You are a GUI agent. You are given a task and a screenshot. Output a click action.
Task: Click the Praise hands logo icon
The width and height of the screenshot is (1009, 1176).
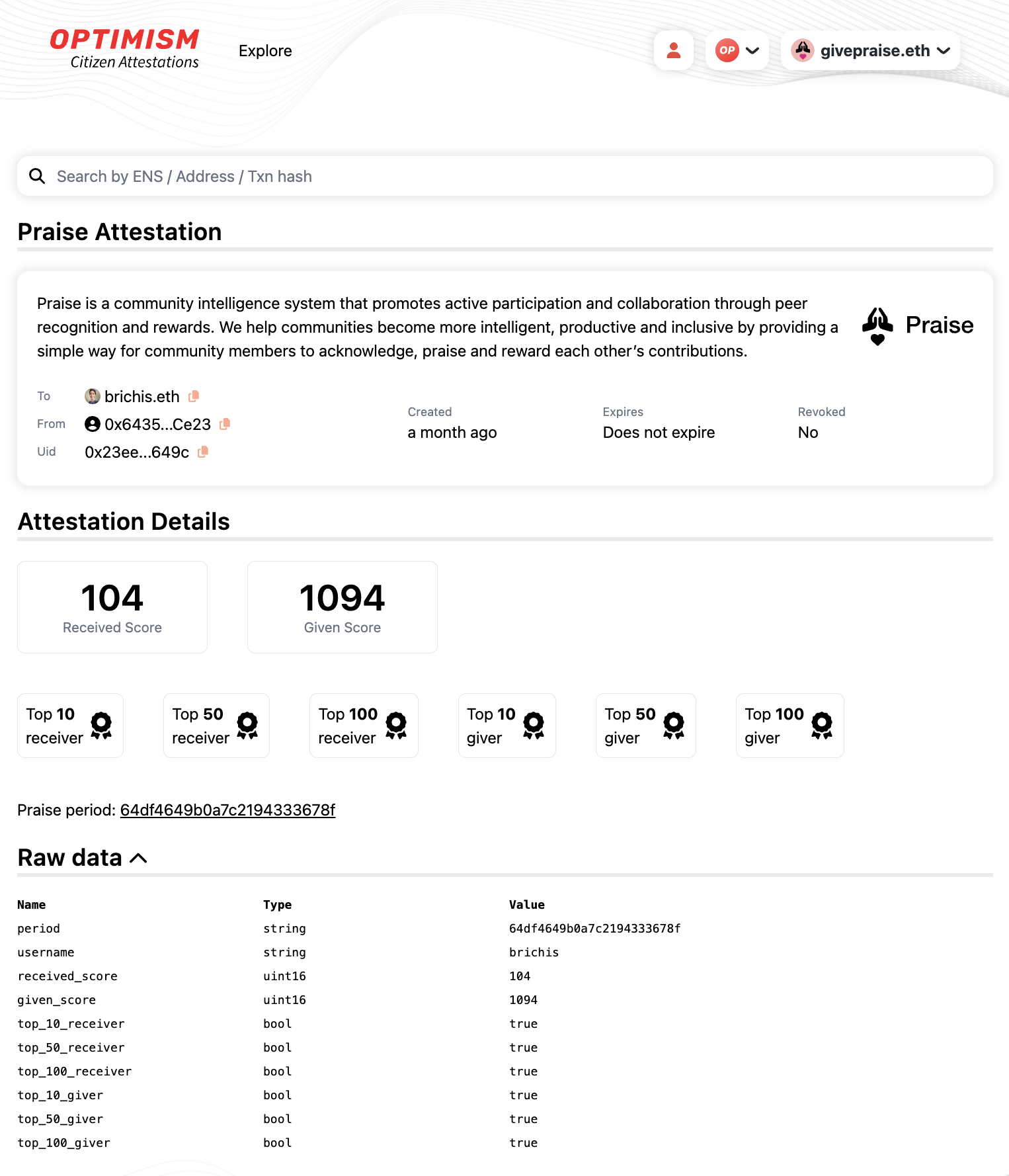tap(877, 326)
